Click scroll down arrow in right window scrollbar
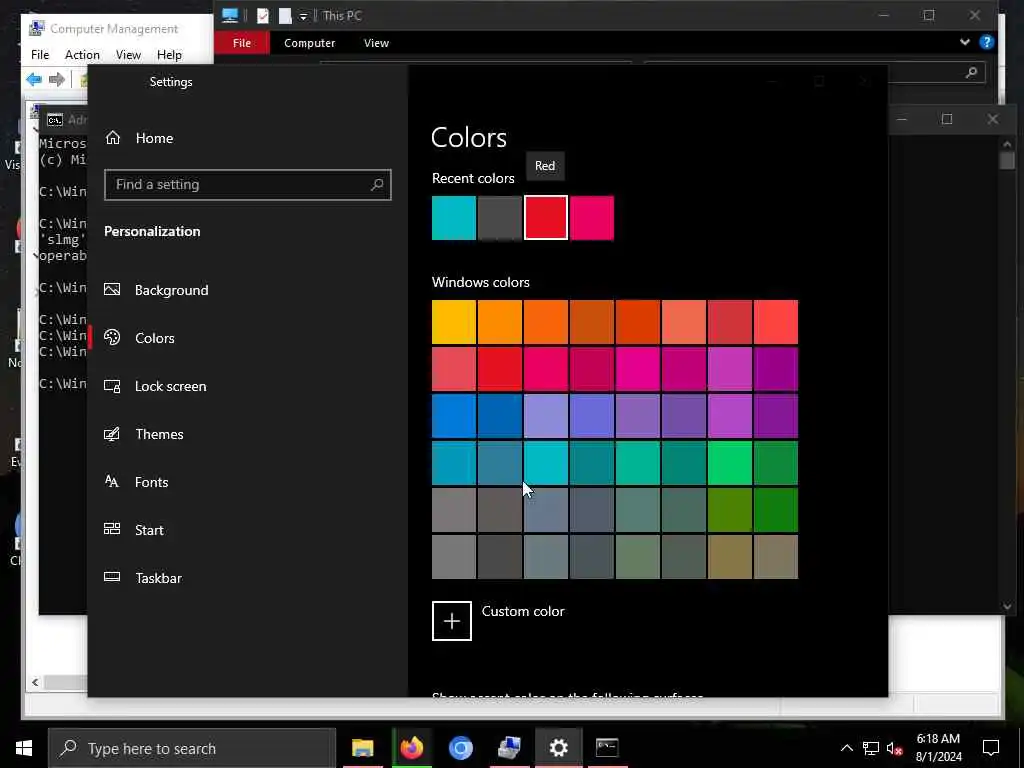 1007,607
